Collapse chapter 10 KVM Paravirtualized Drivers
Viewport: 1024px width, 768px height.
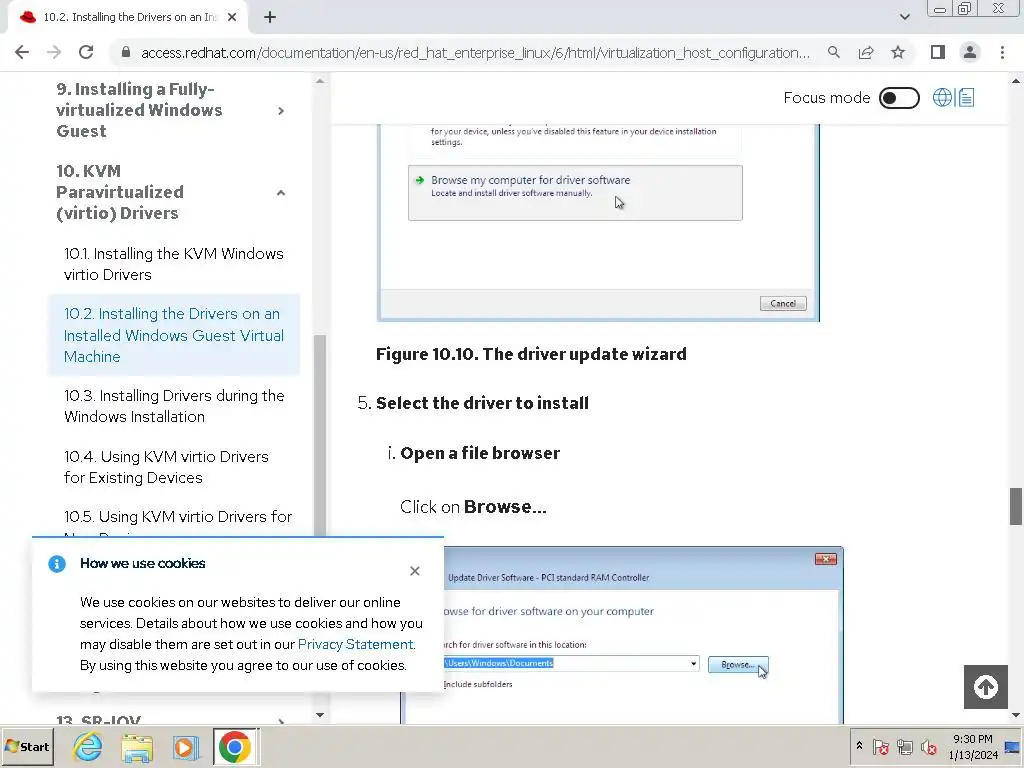coord(281,193)
